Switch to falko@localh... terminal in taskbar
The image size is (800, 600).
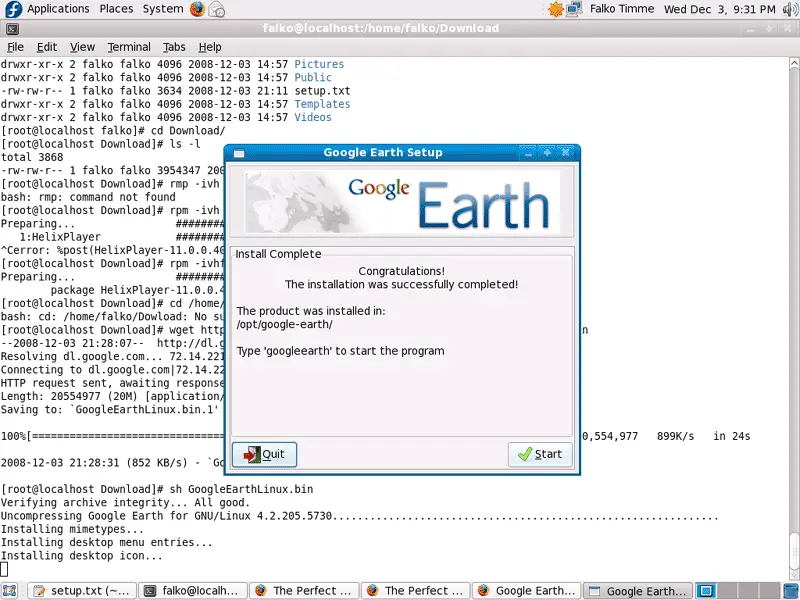193,591
